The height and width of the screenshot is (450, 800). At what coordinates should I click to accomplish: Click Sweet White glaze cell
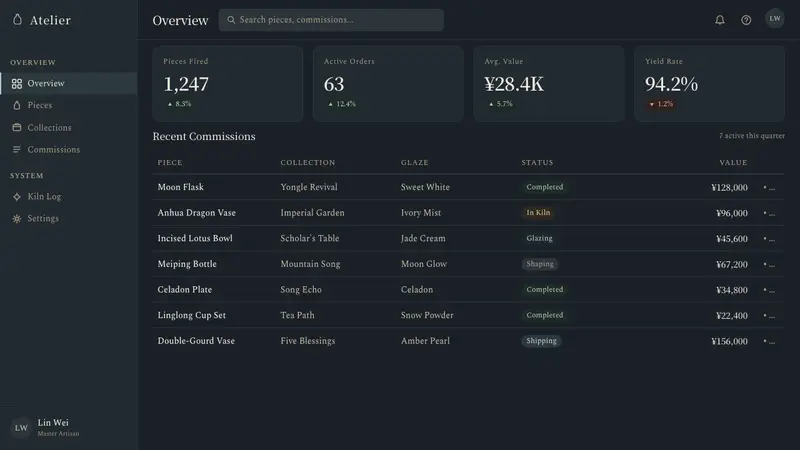pyautogui.click(x=425, y=187)
